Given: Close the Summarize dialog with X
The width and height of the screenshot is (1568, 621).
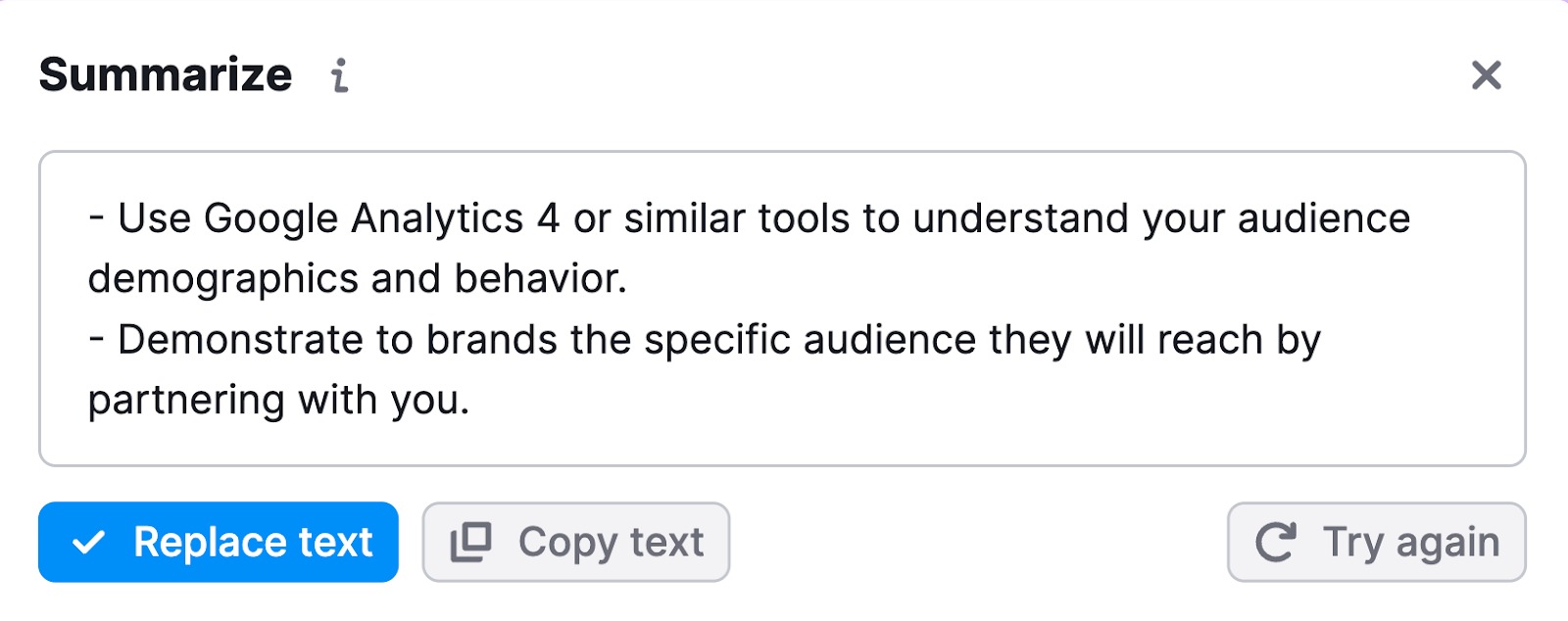Looking at the screenshot, I should pyautogui.click(x=1486, y=74).
